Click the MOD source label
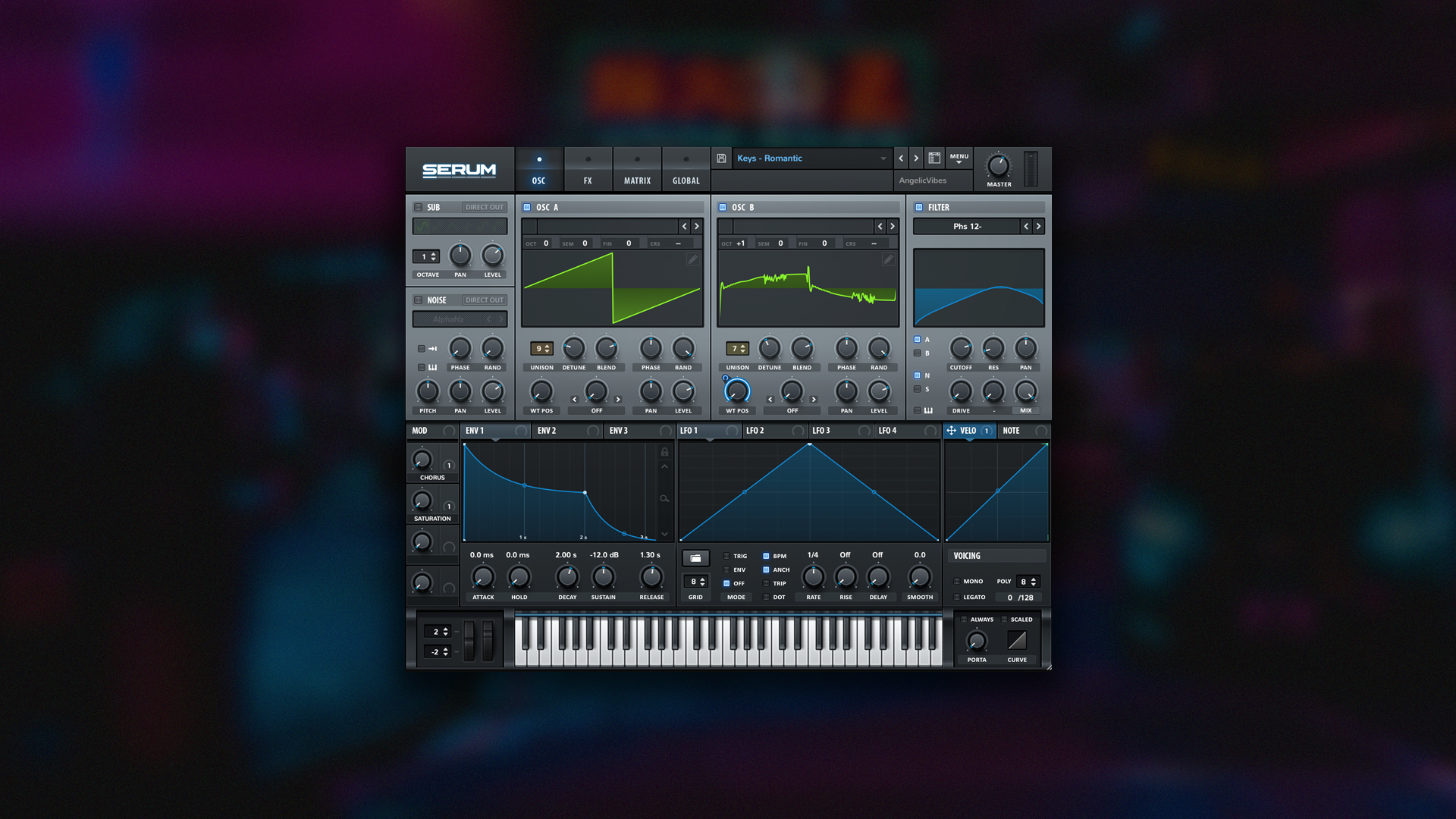Viewport: 1456px width, 819px height. [419, 431]
